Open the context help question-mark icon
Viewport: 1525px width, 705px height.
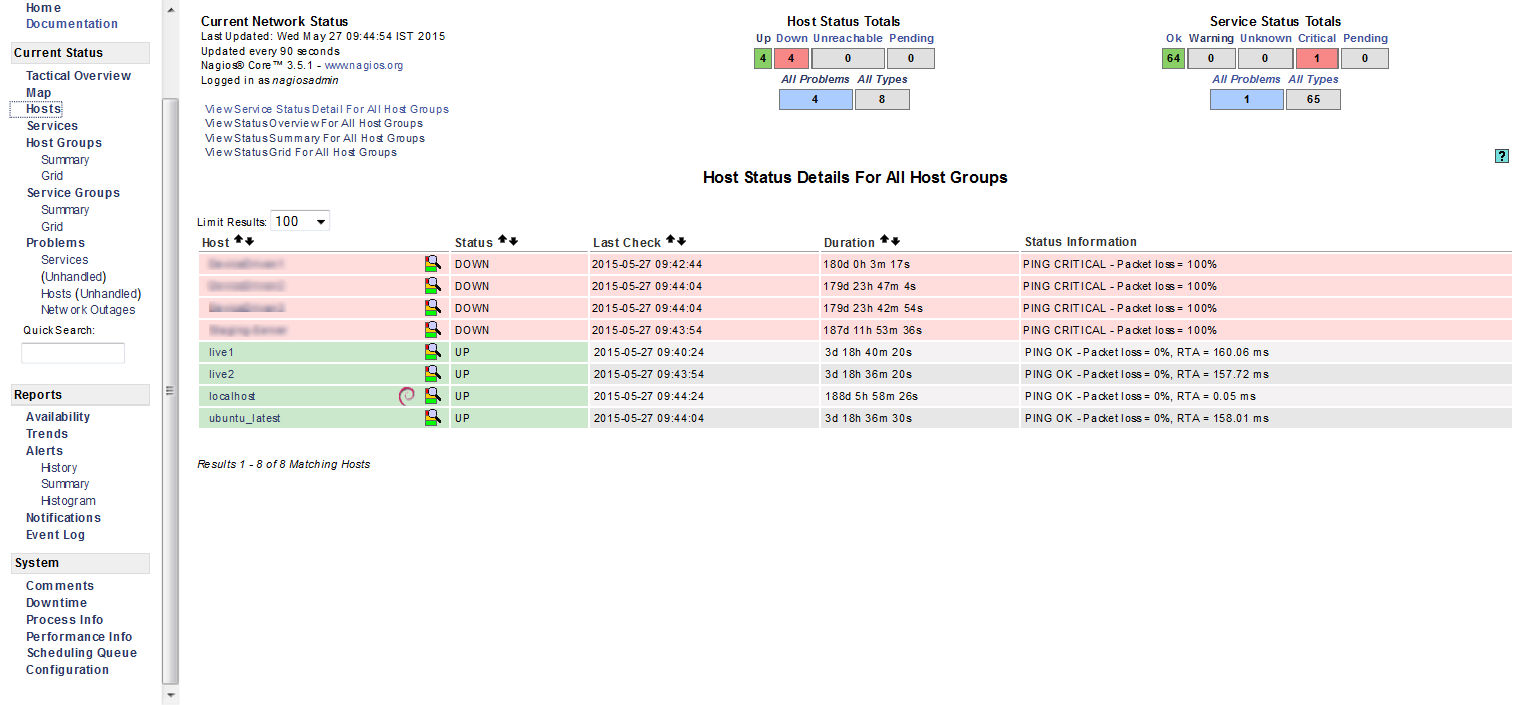(x=1501, y=156)
